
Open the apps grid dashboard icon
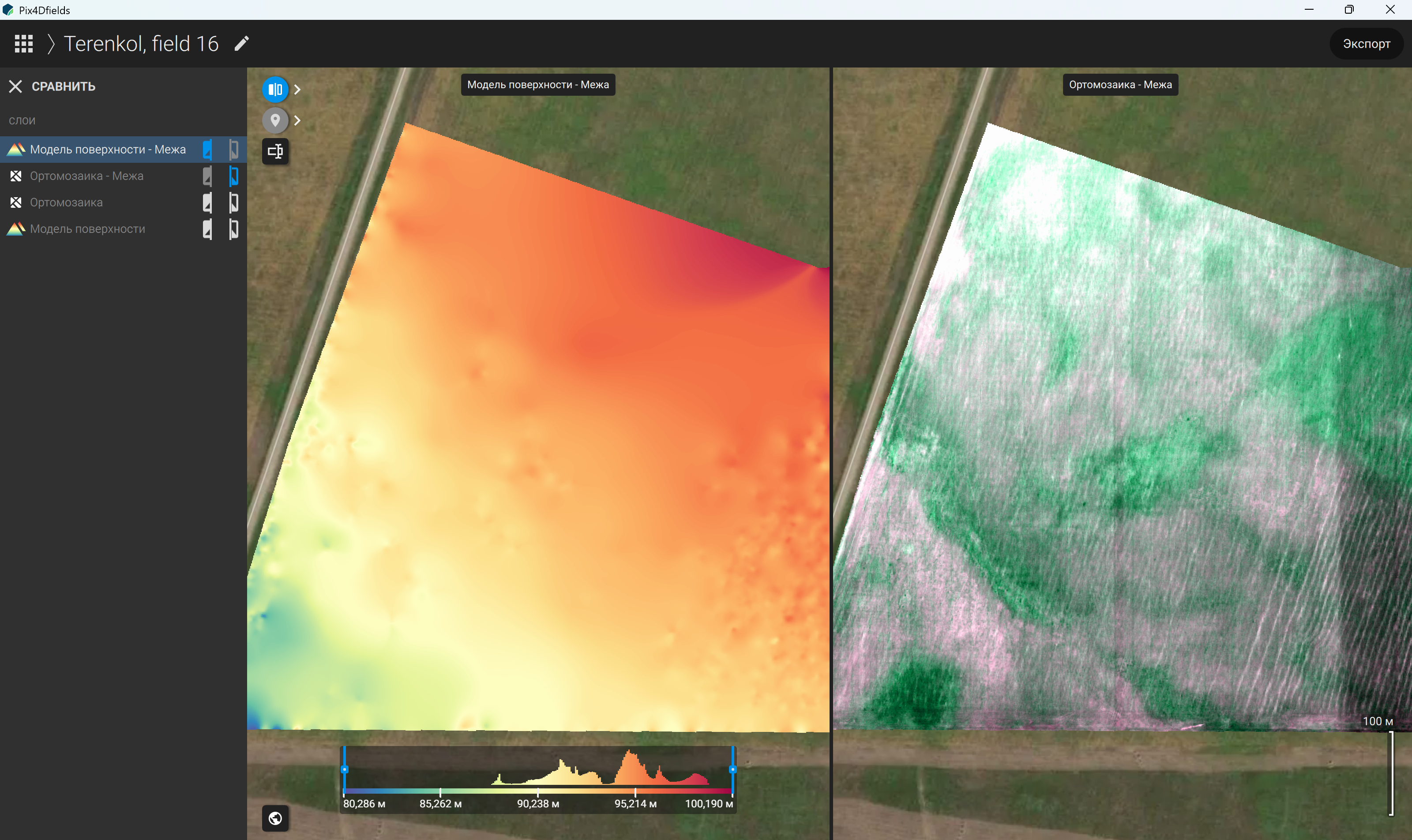24,44
